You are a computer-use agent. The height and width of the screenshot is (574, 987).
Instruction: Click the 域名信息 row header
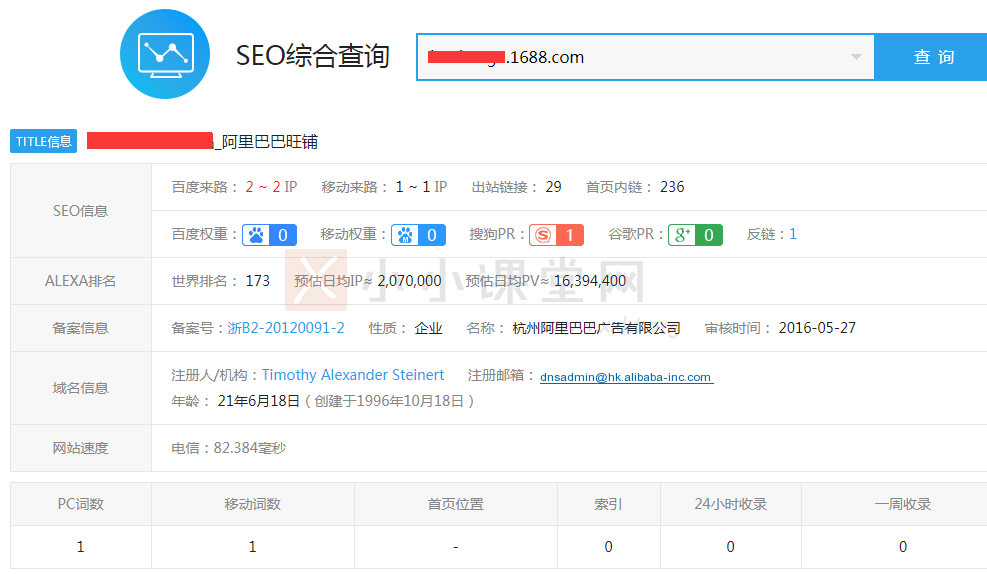tap(81, 388)
